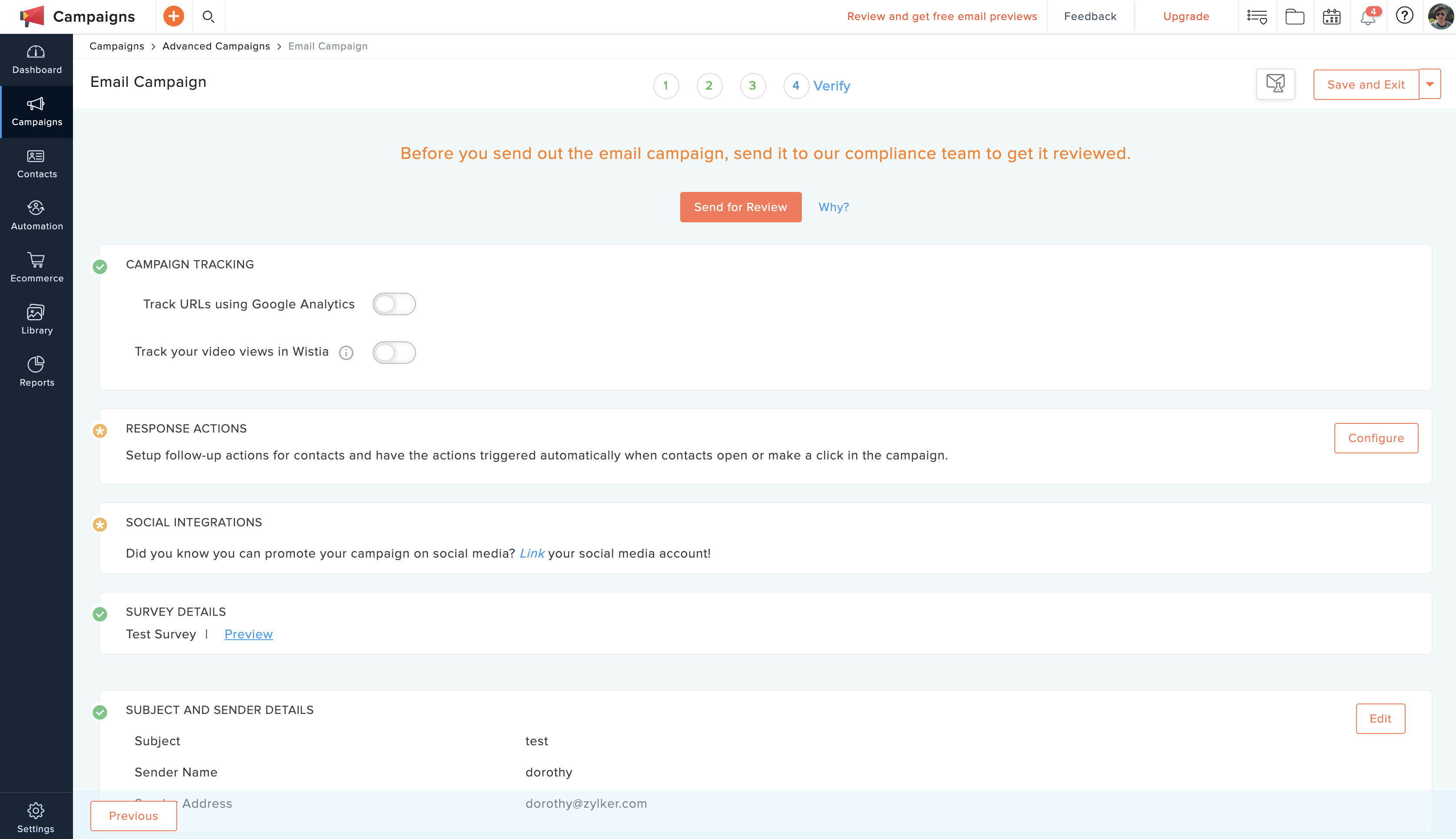Go to step 2 of campaign wizard
Viewport: 1456px width, 839px height.
[x=709, y=86]
